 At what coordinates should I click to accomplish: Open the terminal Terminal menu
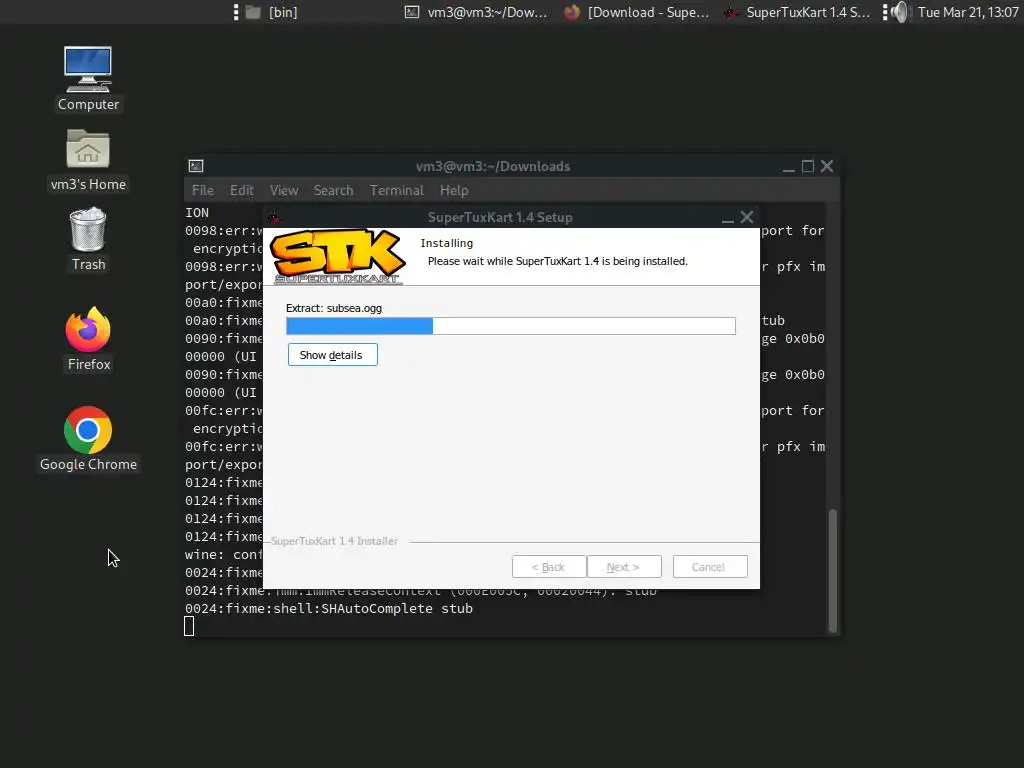tap(396, 190)
